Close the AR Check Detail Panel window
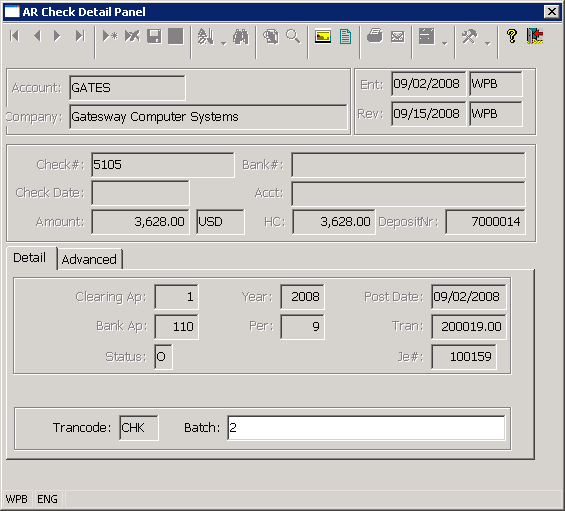The width and height of the screenshot is (565, 511). 552,12
